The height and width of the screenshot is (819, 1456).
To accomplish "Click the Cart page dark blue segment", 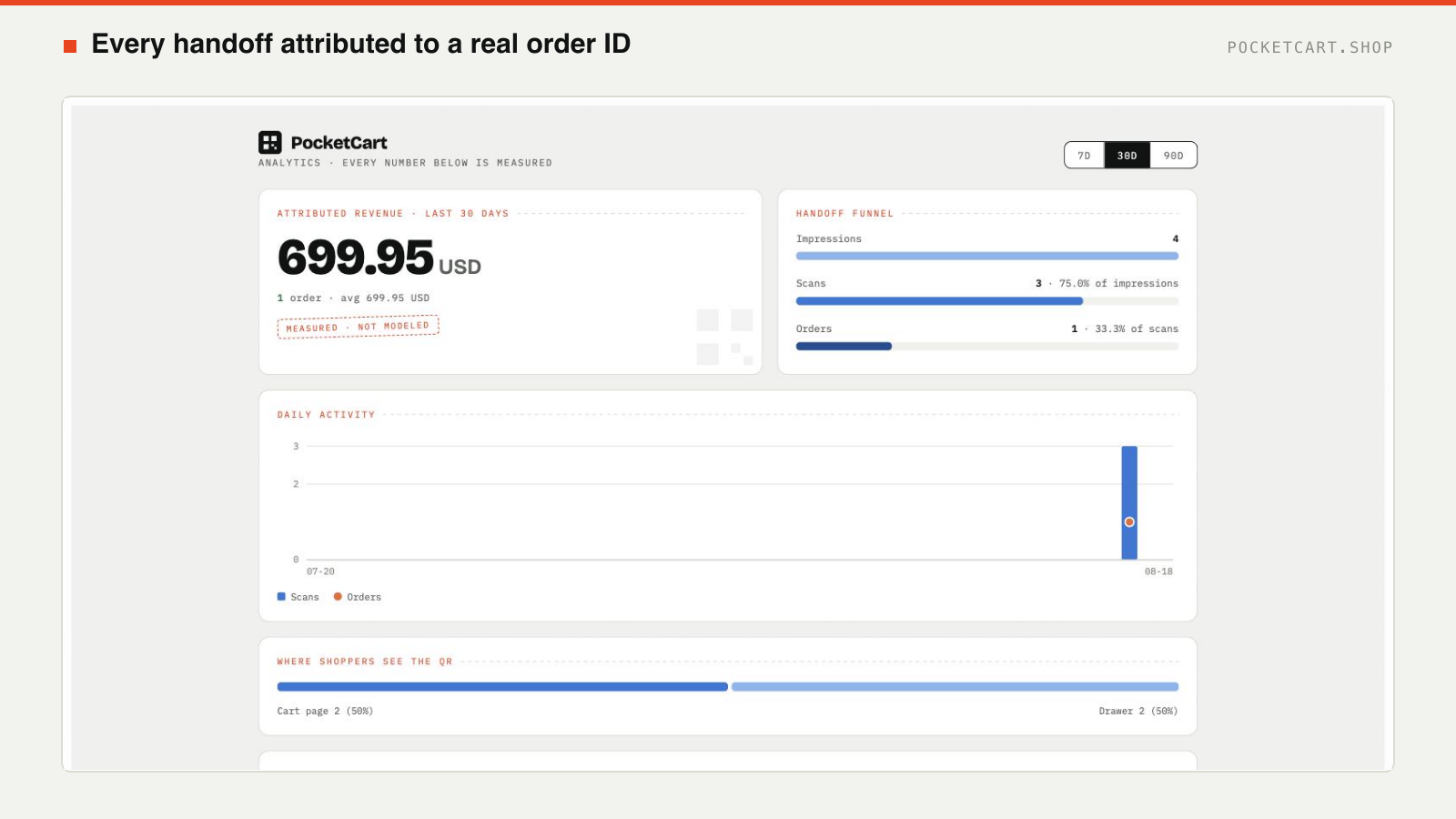I will click(502, 687).
